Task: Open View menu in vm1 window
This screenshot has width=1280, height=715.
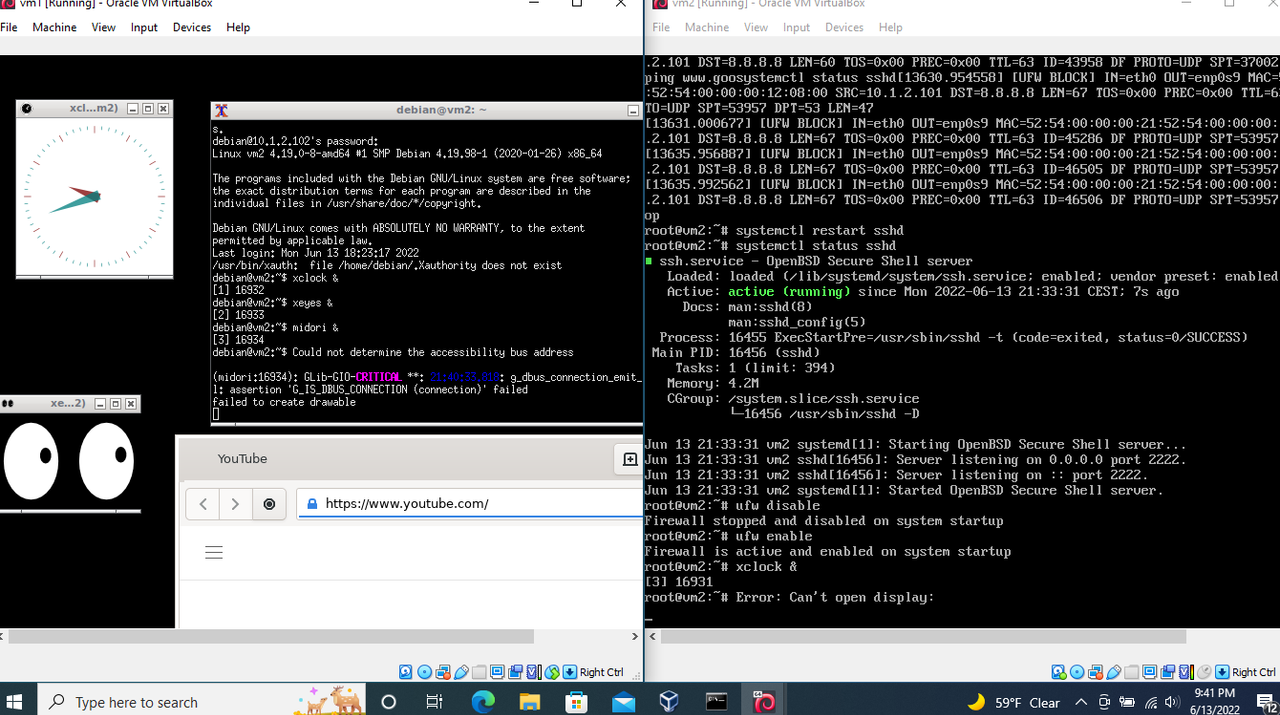Action: (104, 27)
